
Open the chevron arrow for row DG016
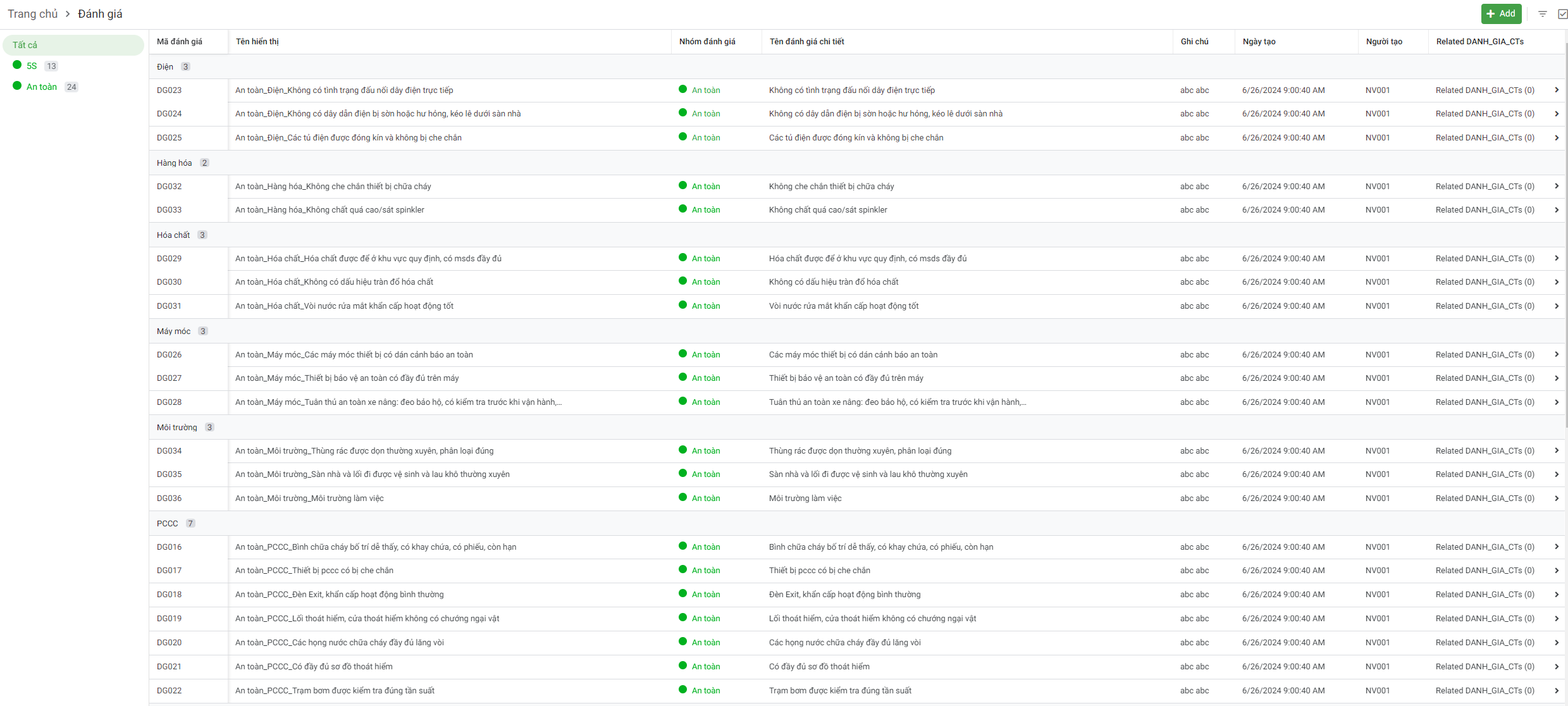click(x=1557, y=547)
